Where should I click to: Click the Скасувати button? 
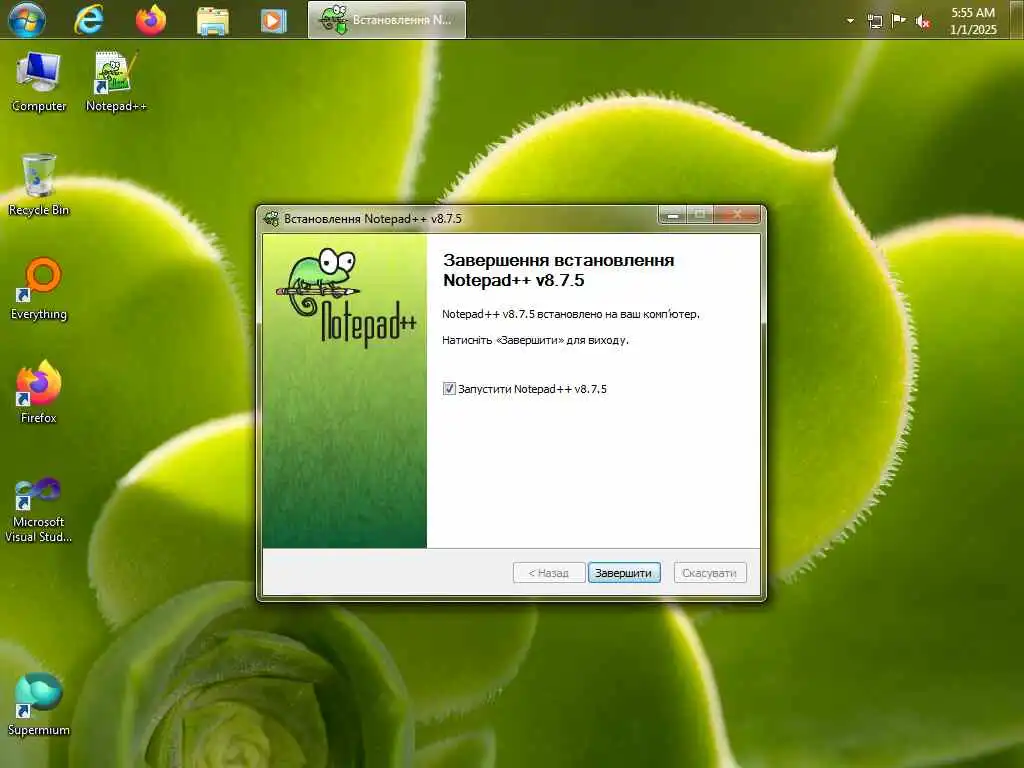point(709,573)
